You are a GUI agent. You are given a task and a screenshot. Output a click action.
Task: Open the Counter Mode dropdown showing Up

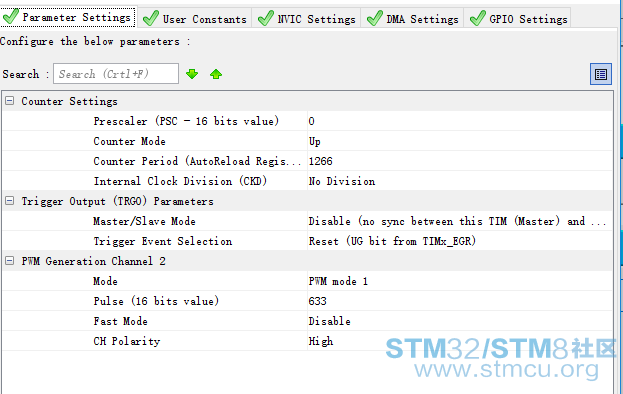tap(460, 141)
